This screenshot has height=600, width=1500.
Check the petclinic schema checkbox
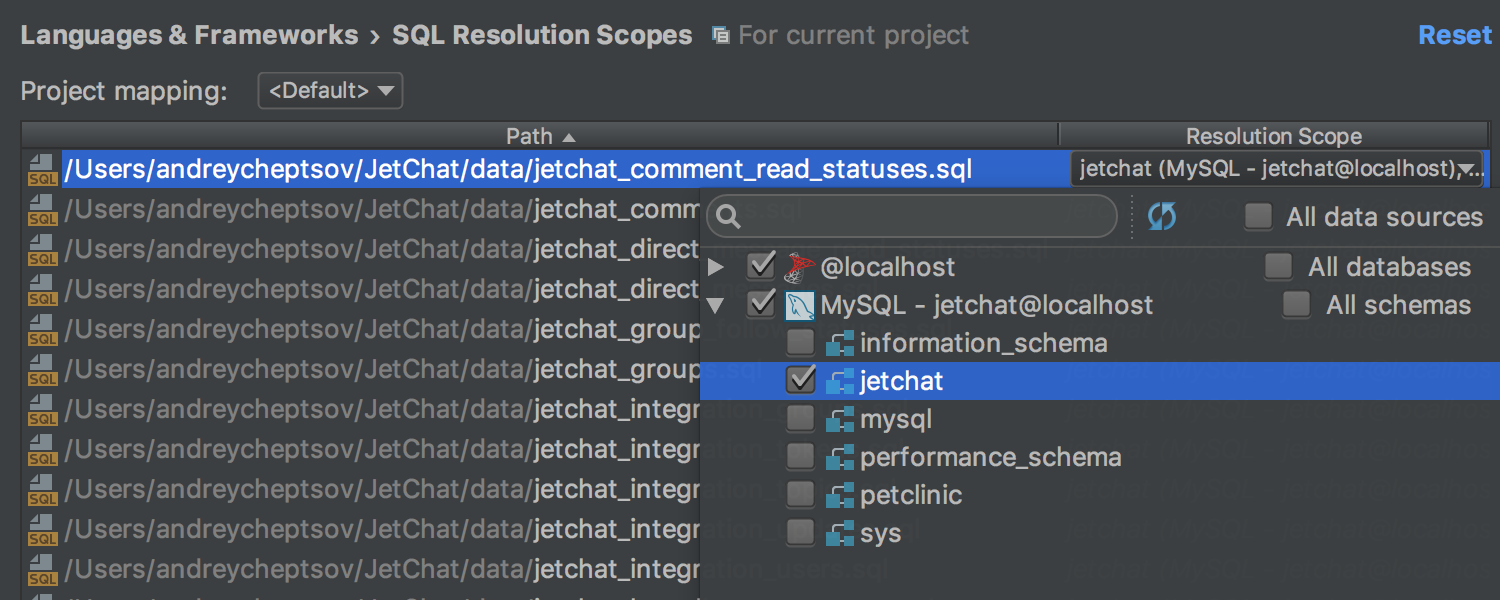tap(801, 495)
